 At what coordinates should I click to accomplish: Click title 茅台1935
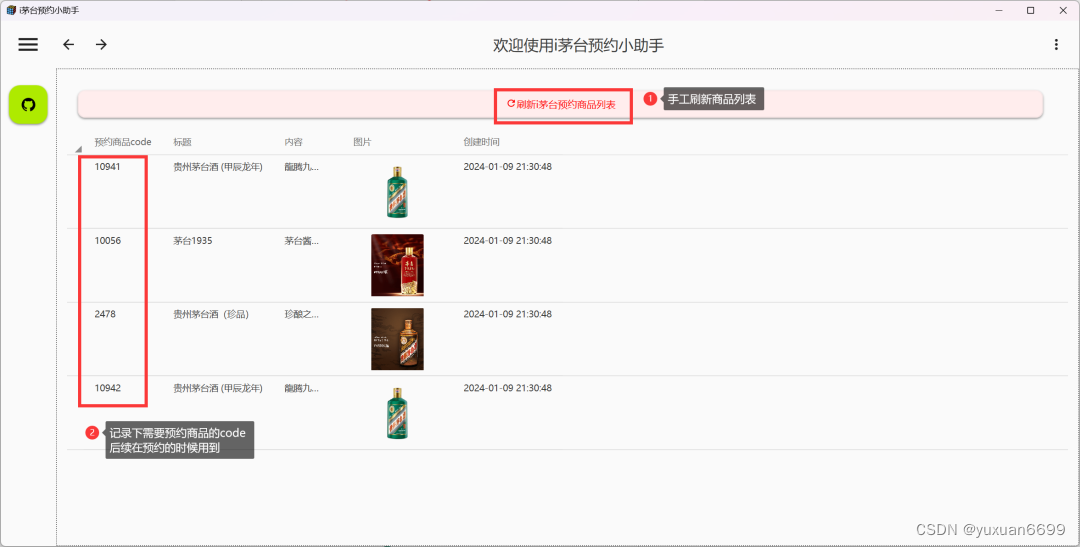click(193, 240)
